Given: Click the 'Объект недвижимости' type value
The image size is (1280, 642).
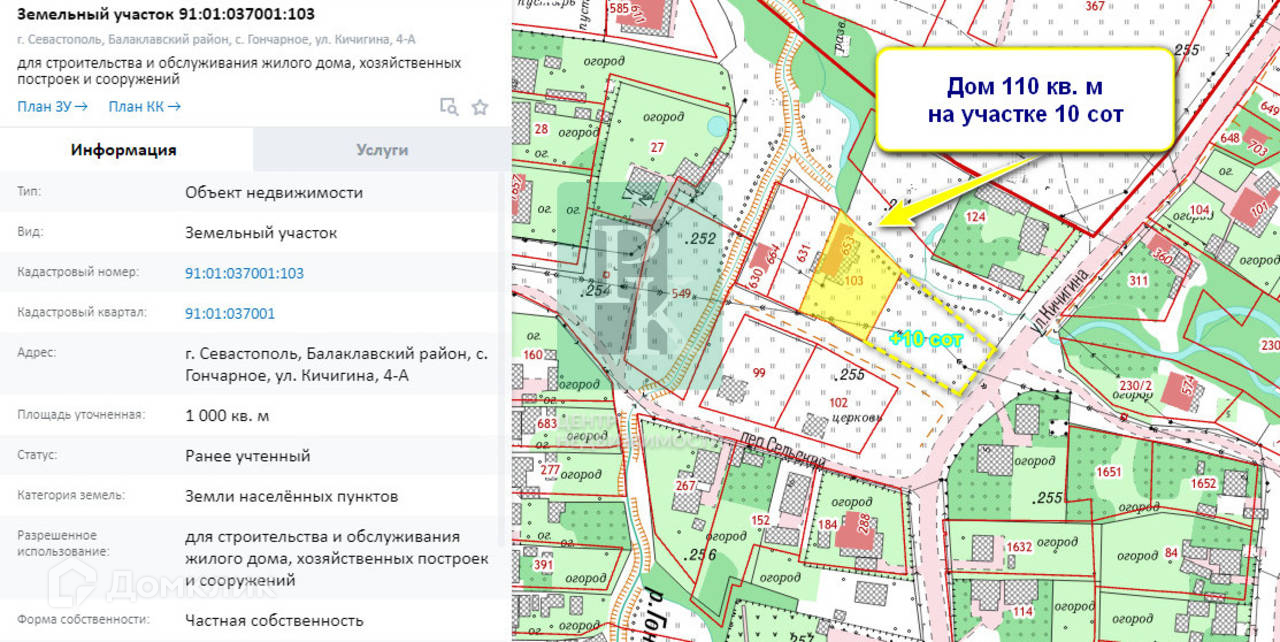Looking at the screenshot, I should point(274,193).
